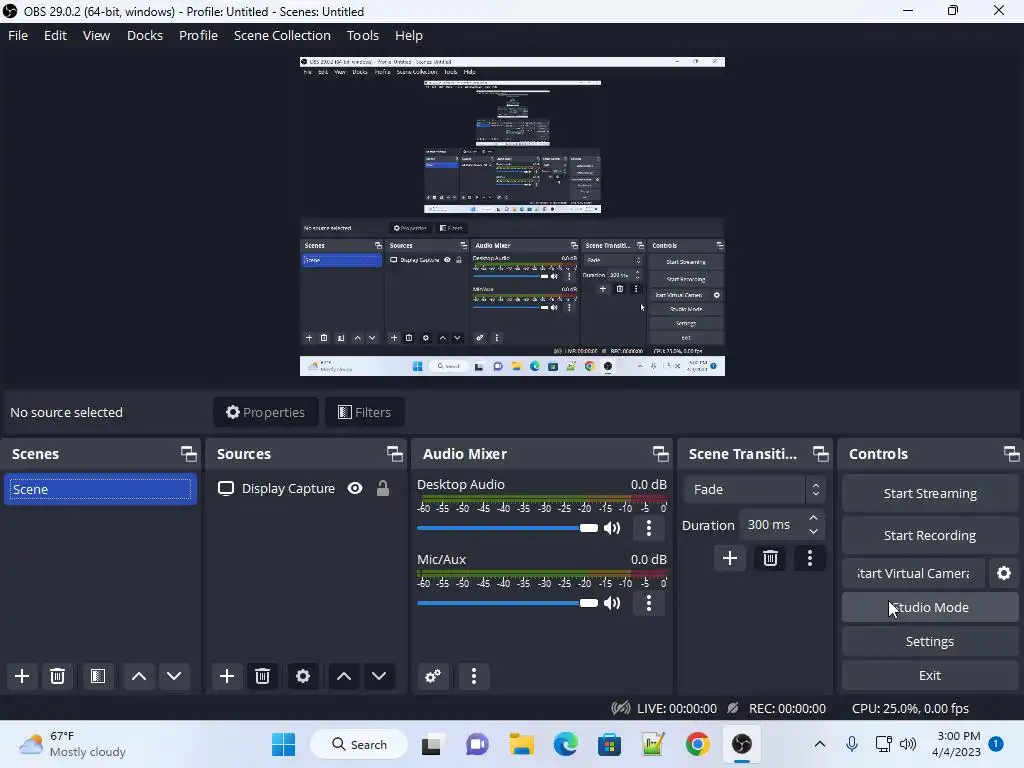This screenshot has width=1024, height=768.
Task: Open Settings from Controls dock
Action: point(930,641)
